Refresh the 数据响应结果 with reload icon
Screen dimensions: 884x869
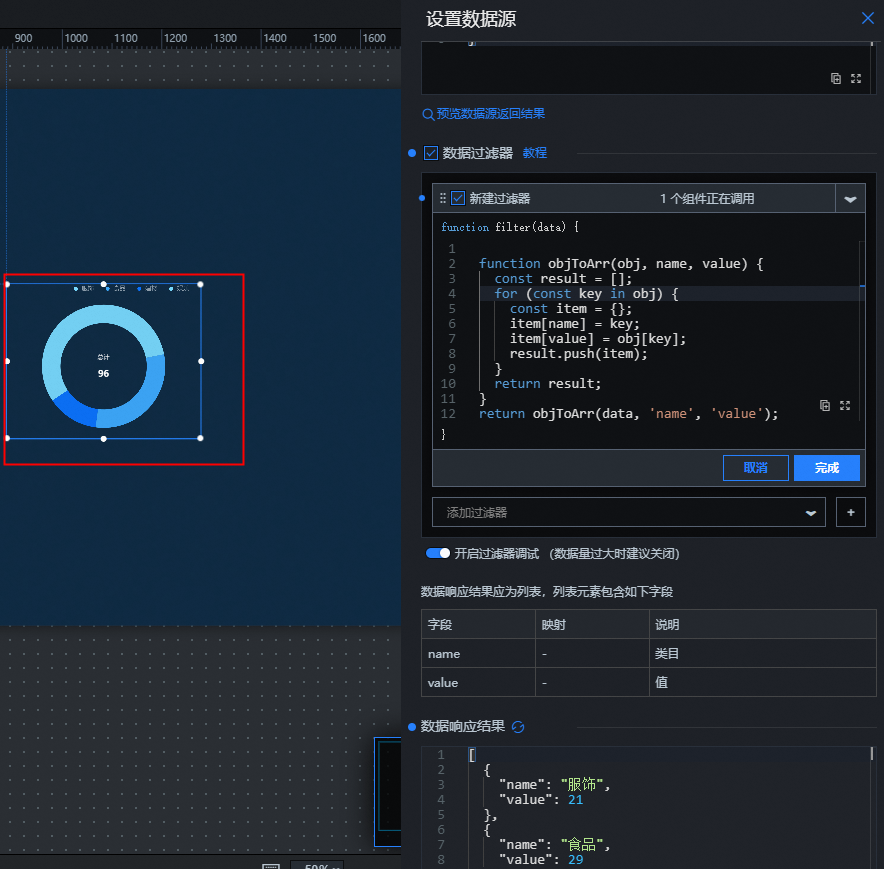(518, 727)
